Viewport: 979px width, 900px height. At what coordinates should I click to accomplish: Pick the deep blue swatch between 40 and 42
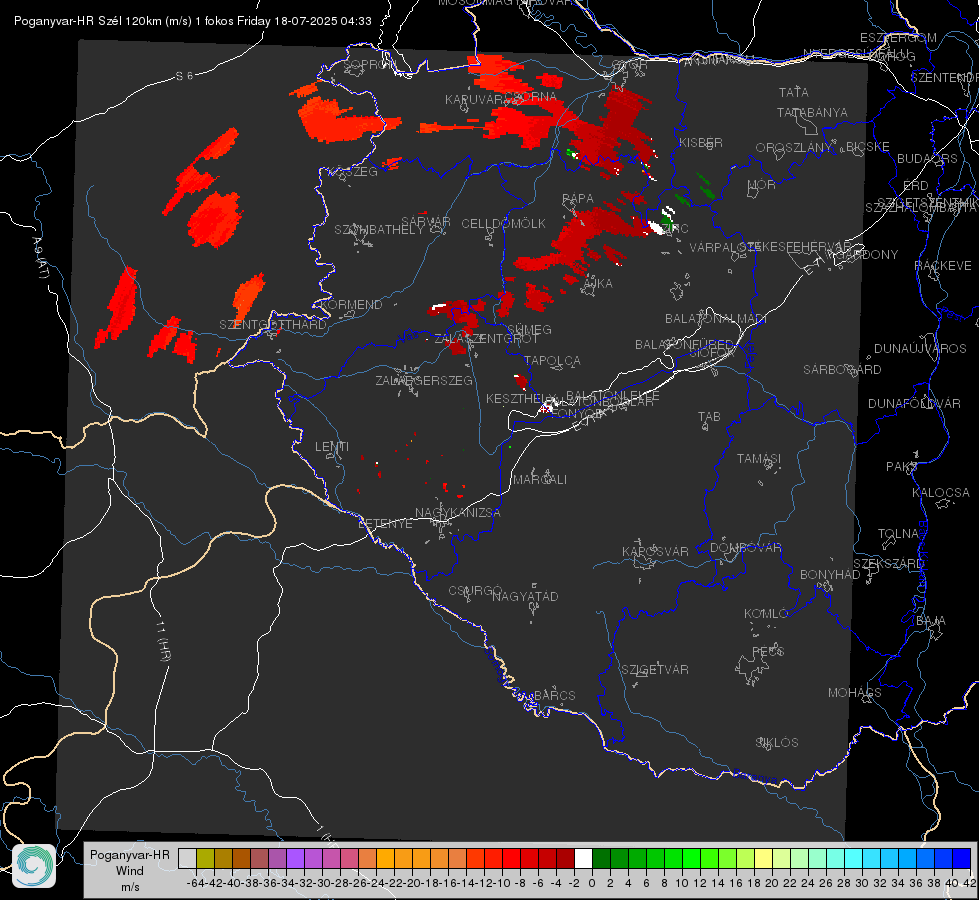962,858
